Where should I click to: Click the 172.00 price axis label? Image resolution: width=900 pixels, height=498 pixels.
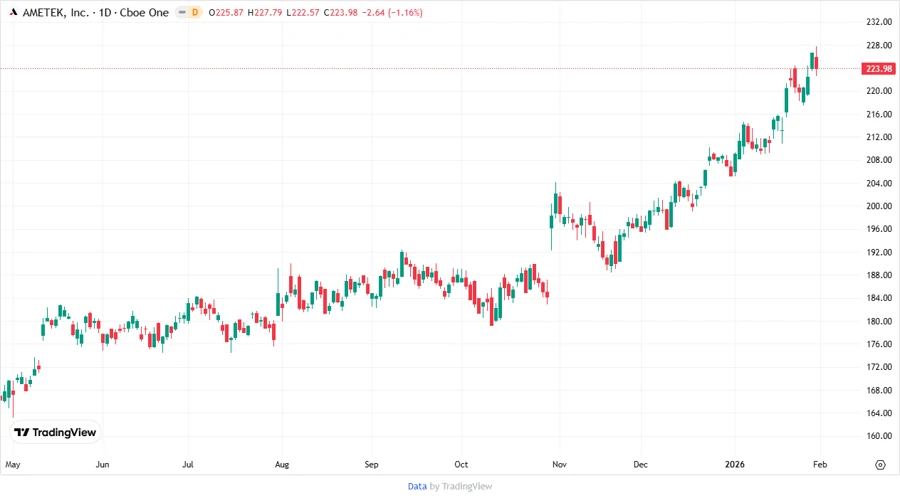(x=879, y=367)
